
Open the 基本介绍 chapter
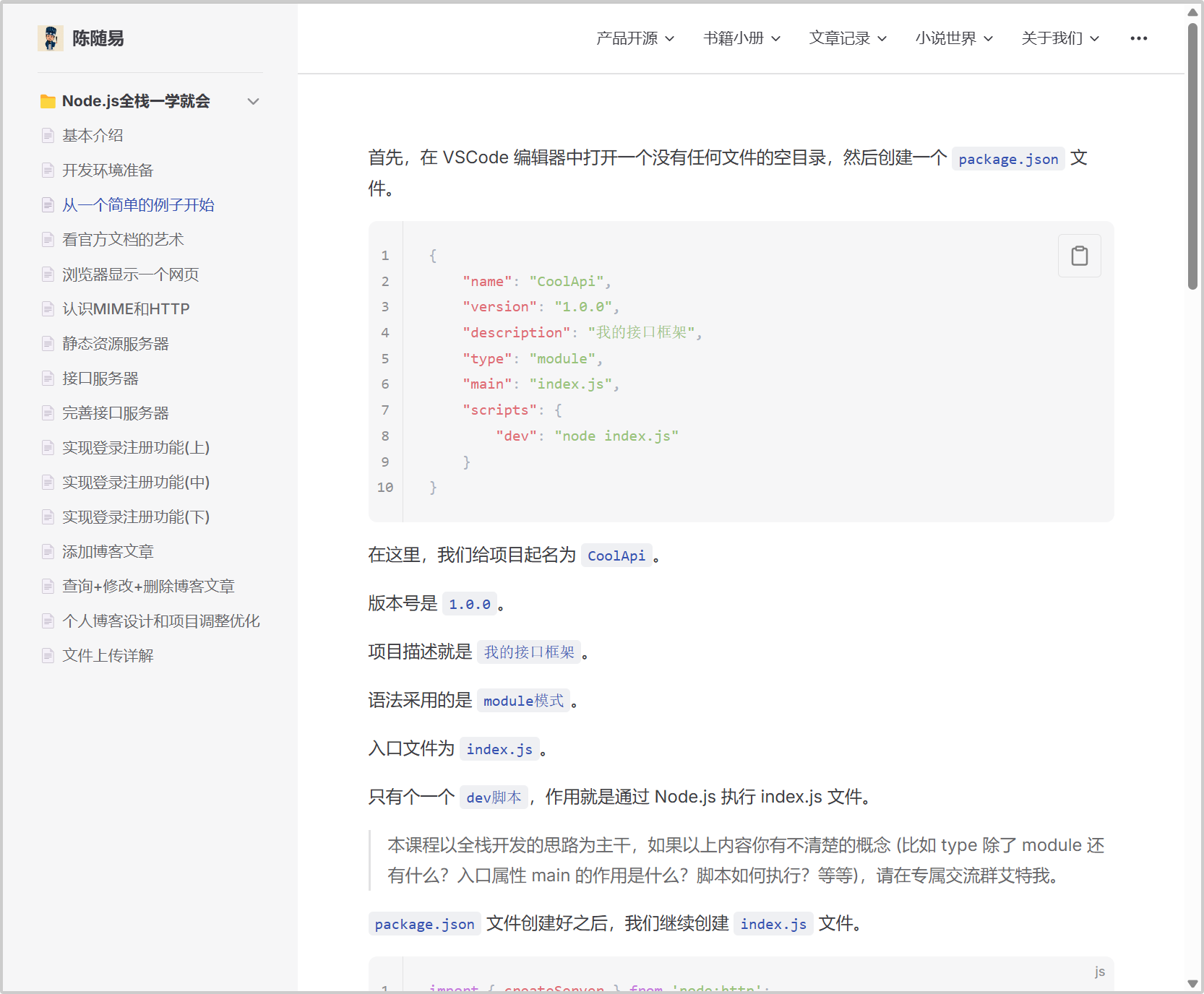point(93,136)
